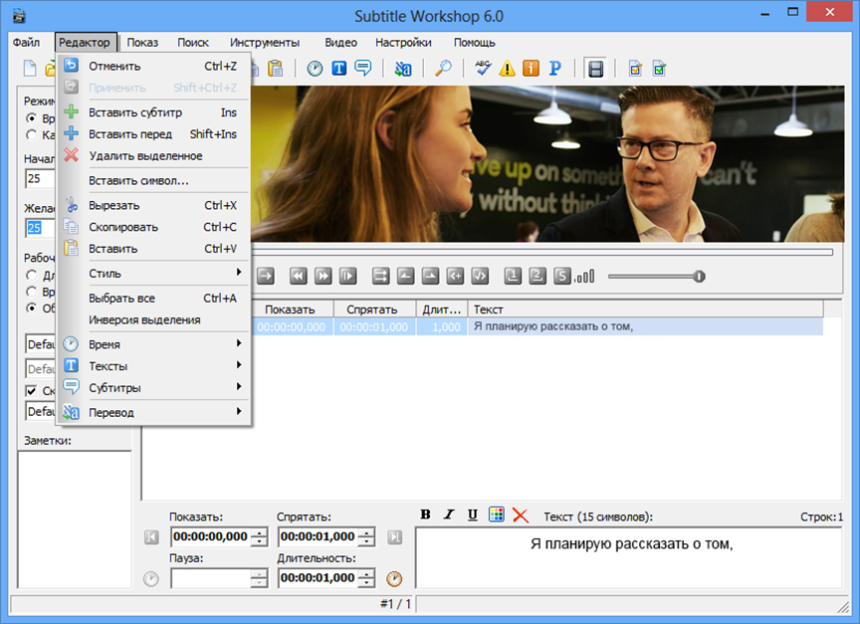Select the third radio button under Рабочий
860x624 pixels.
pos(32,308)
